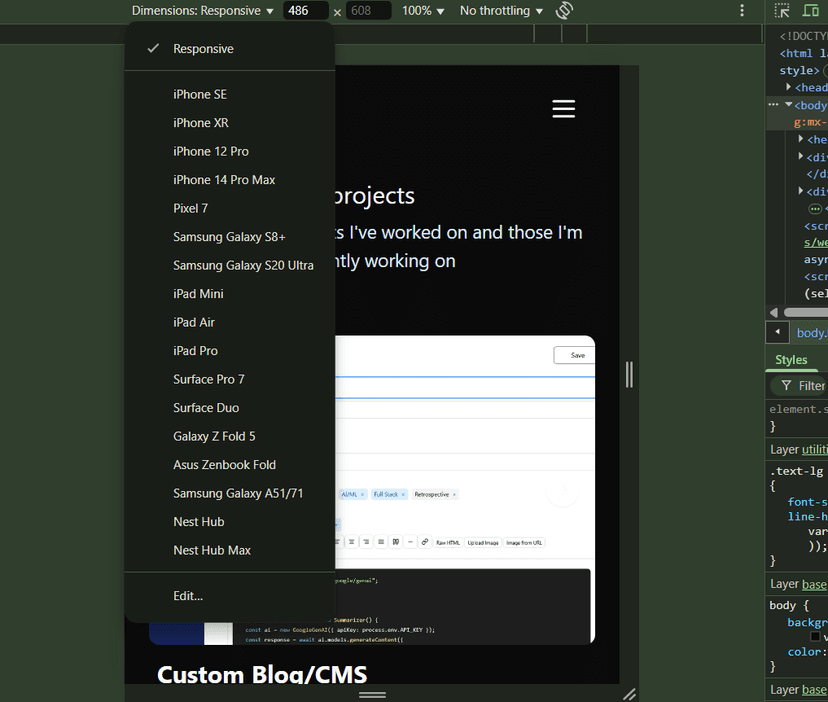This screenshot has width=828, height=702.
Task: Select iPhone 12 Pro device
Action: point(230,152)
